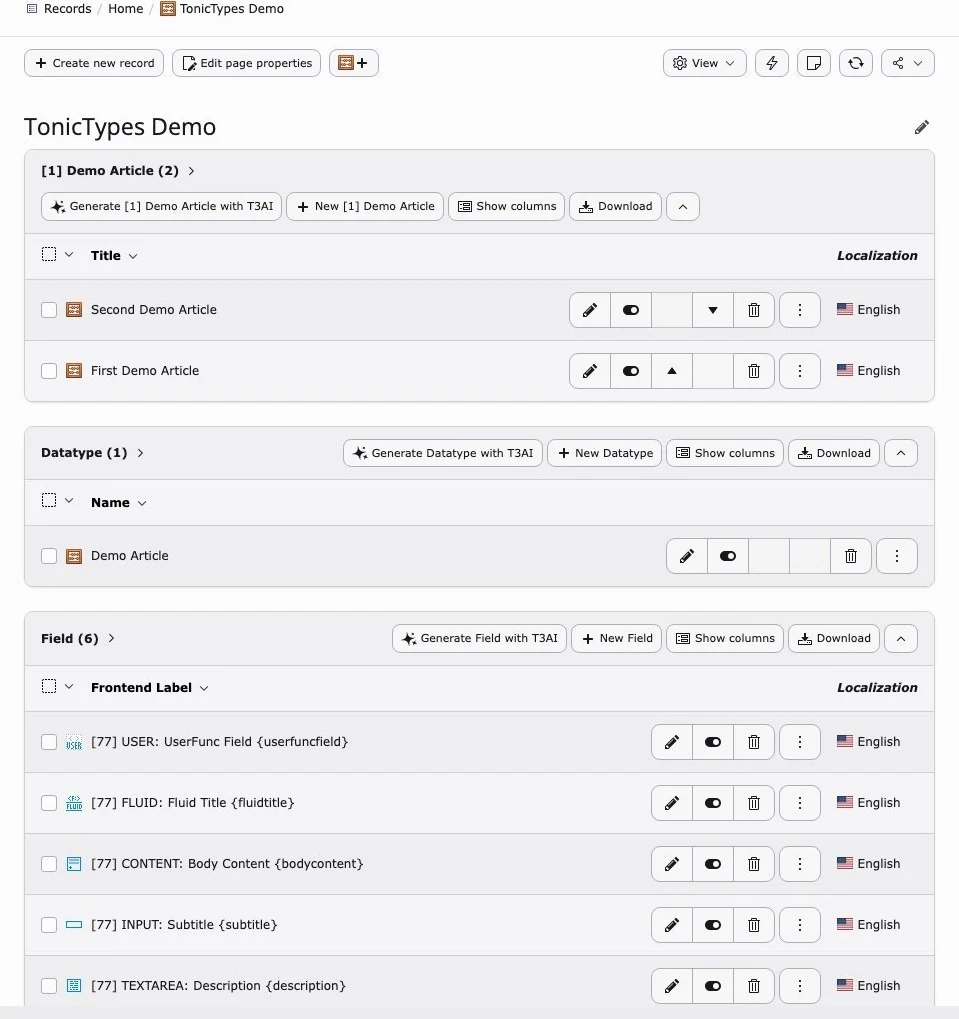Edit the TonicTypes Demo page title pencil

pyautogui.click(x=921, y=127)
